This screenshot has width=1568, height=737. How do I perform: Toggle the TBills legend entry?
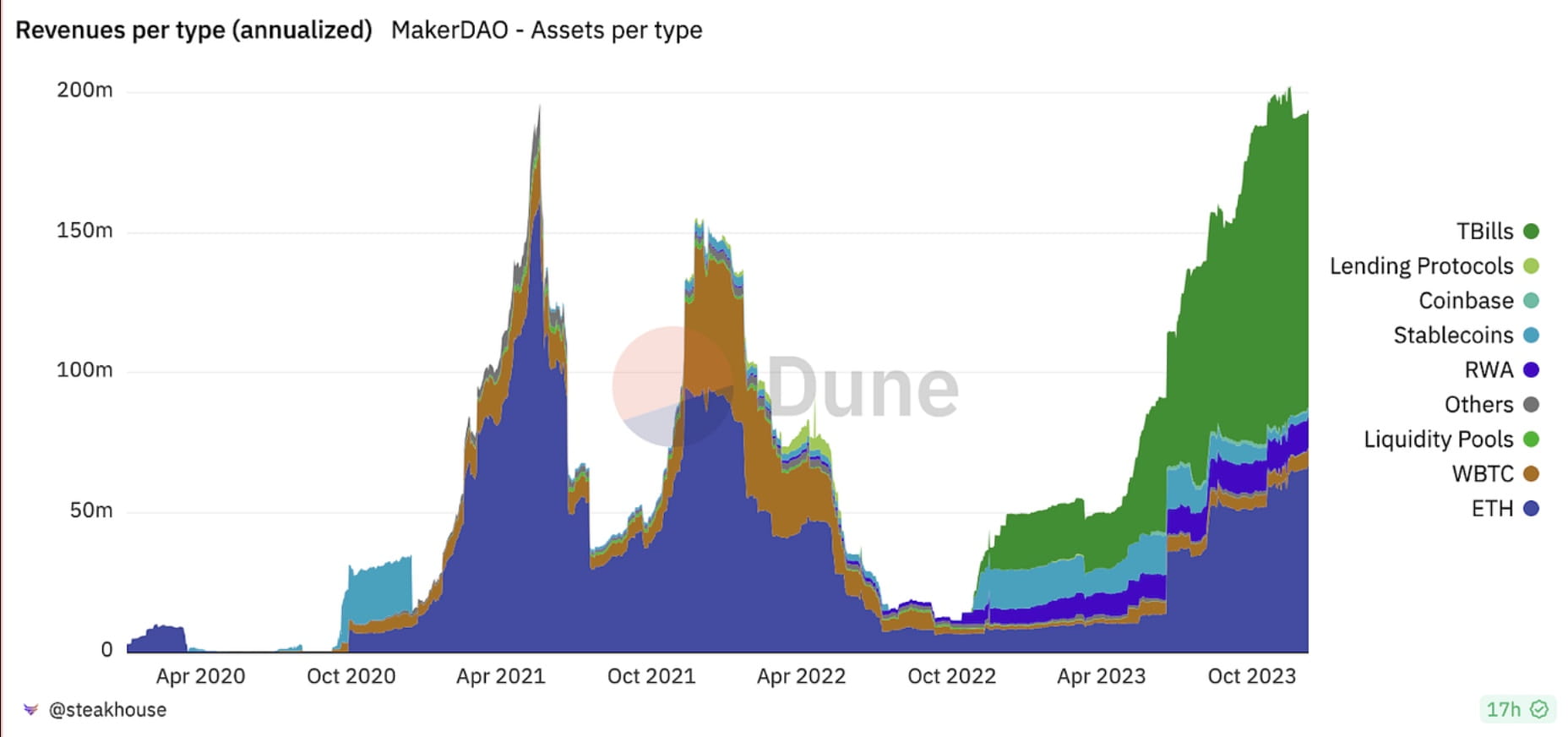pyautogui.click(x=1497, y=231)
